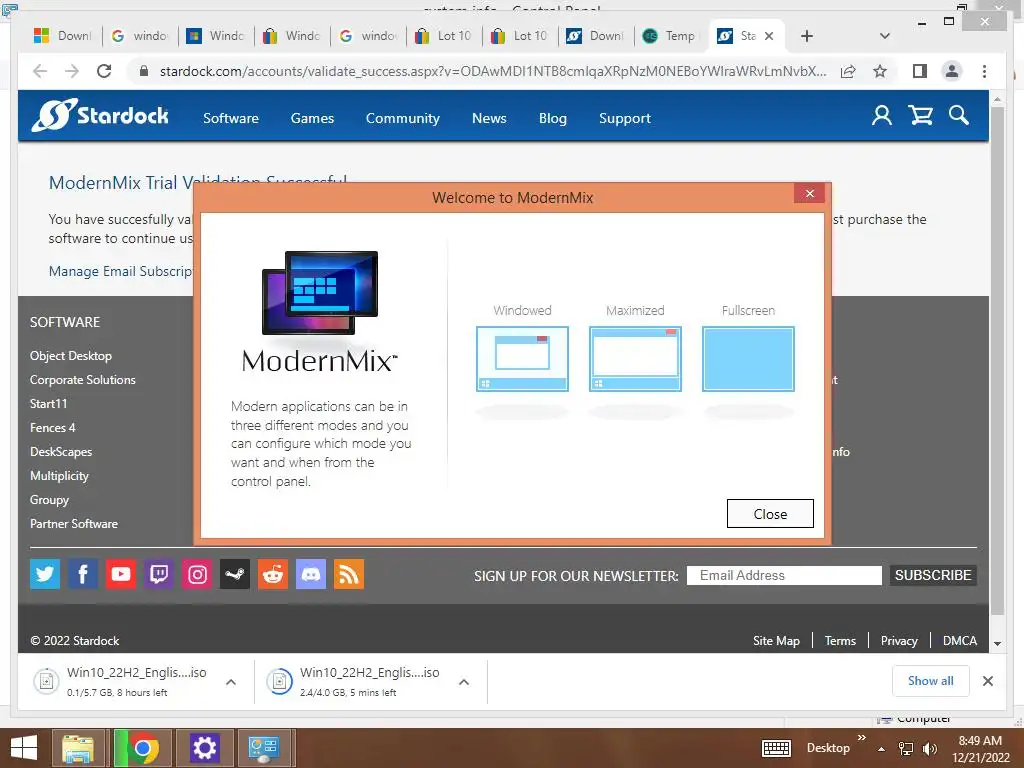Click the Subscribe newsletter button
Screen dimensions: 1024x768
tap(933, 575)
